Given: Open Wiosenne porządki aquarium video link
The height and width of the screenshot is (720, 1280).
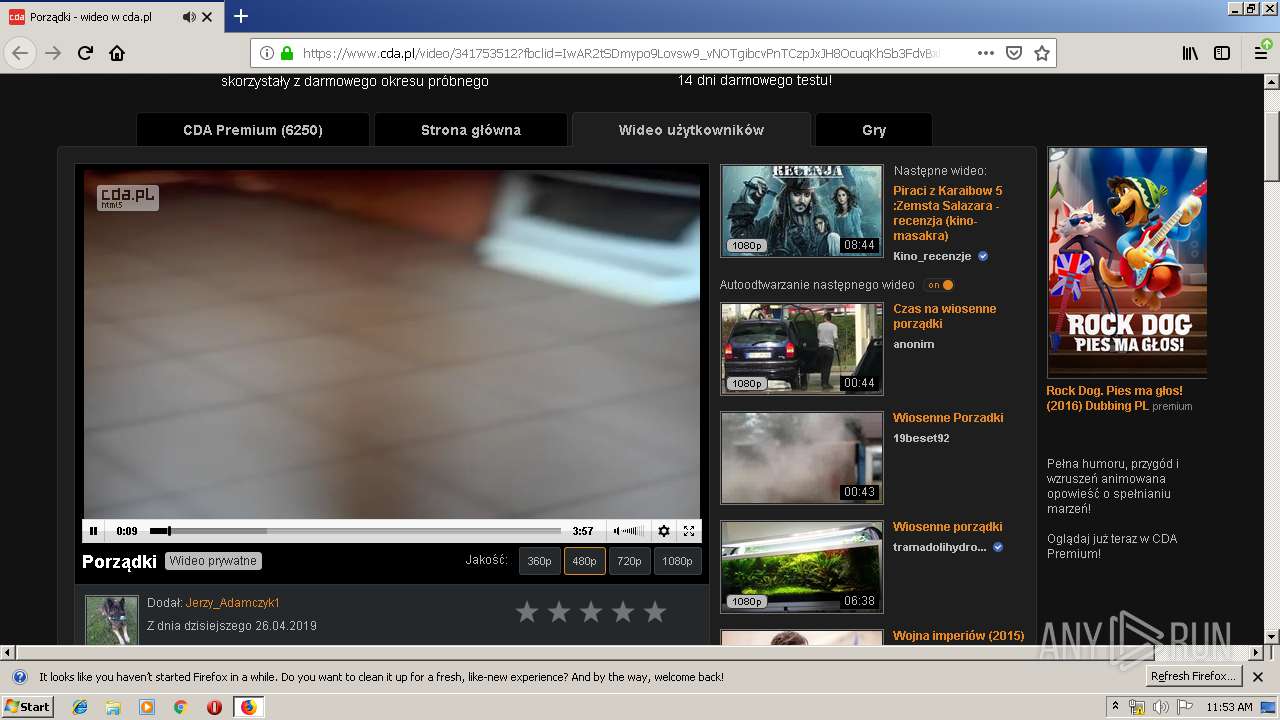Looking at the screenshot, I should [947, 527].
